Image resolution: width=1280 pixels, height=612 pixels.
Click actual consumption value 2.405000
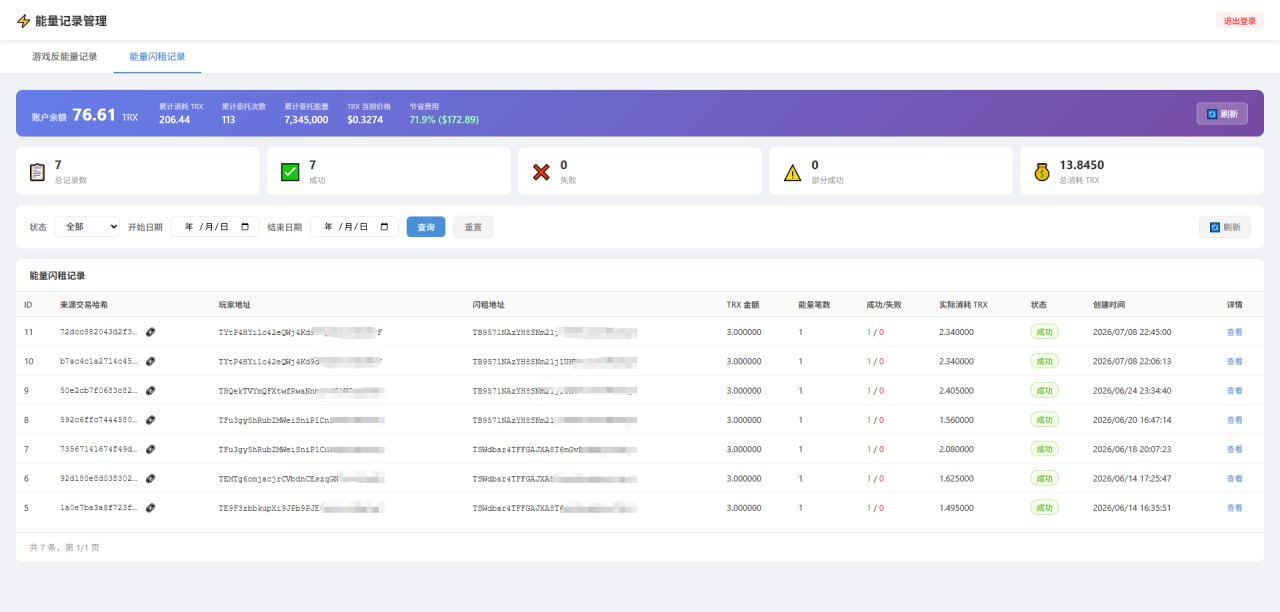point(956,391)
